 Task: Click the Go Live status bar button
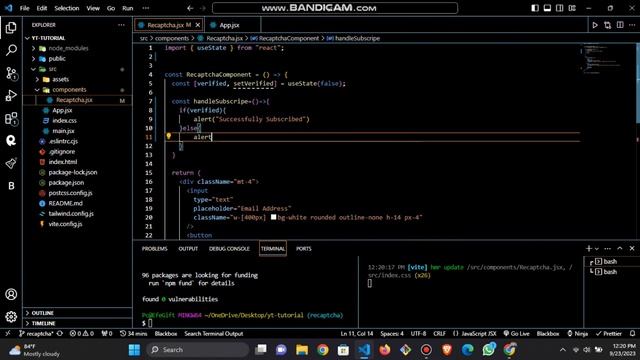click(516, 333)
